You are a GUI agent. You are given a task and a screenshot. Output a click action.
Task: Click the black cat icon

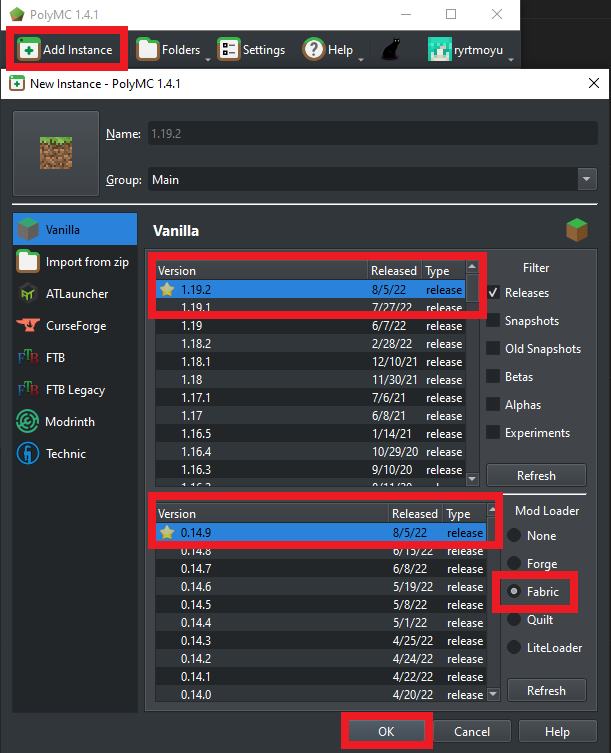tap(391, 49)
